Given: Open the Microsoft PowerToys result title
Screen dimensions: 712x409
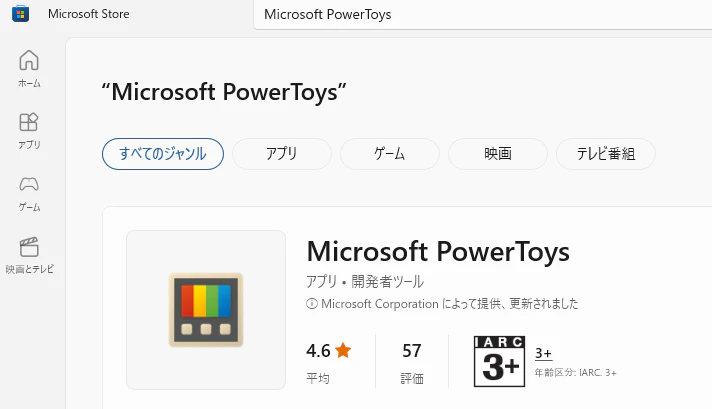Looking at the screenshot, I should click(x=437, y=251).
